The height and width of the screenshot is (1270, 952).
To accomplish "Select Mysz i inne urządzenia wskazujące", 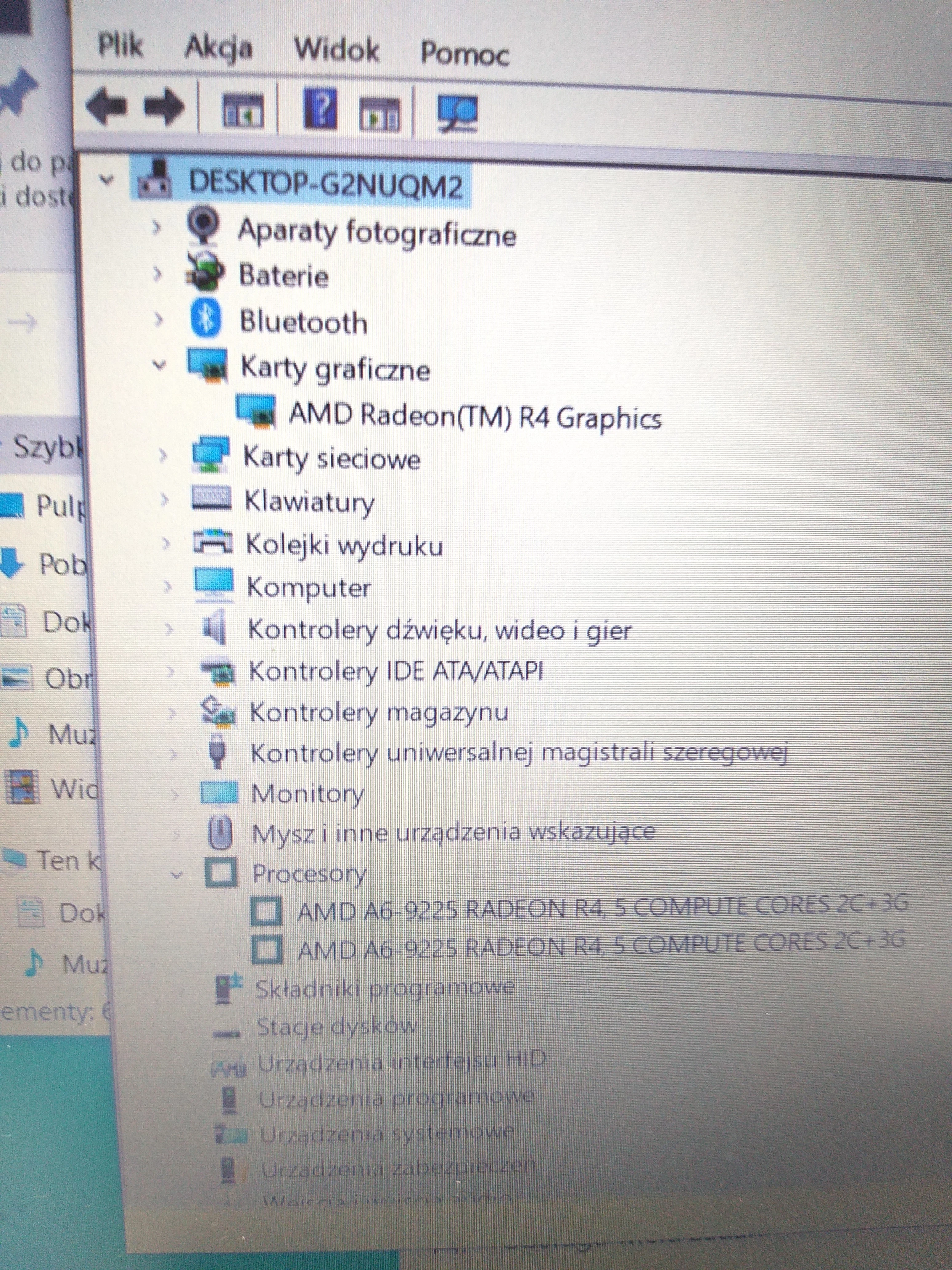I will pos(453,833).
